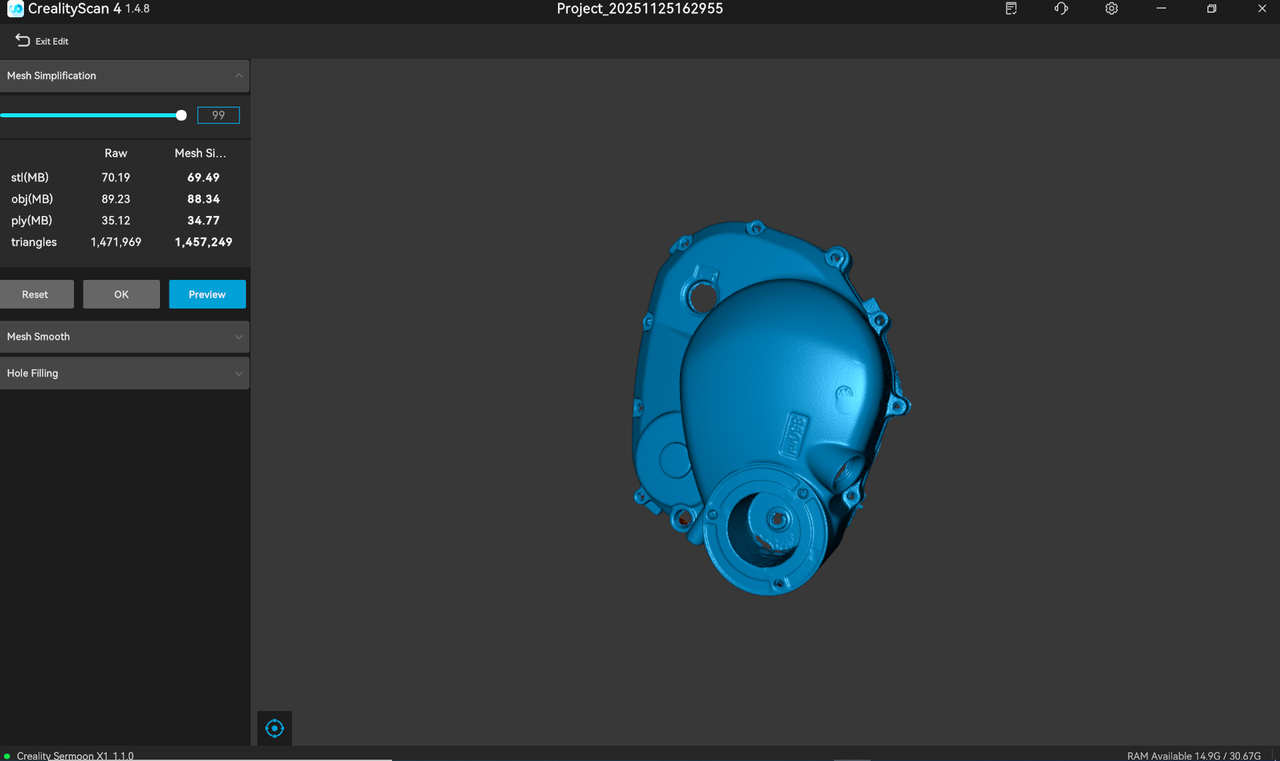
Task: Click the recenter view target icon
Action: click(x=275, y=729)
